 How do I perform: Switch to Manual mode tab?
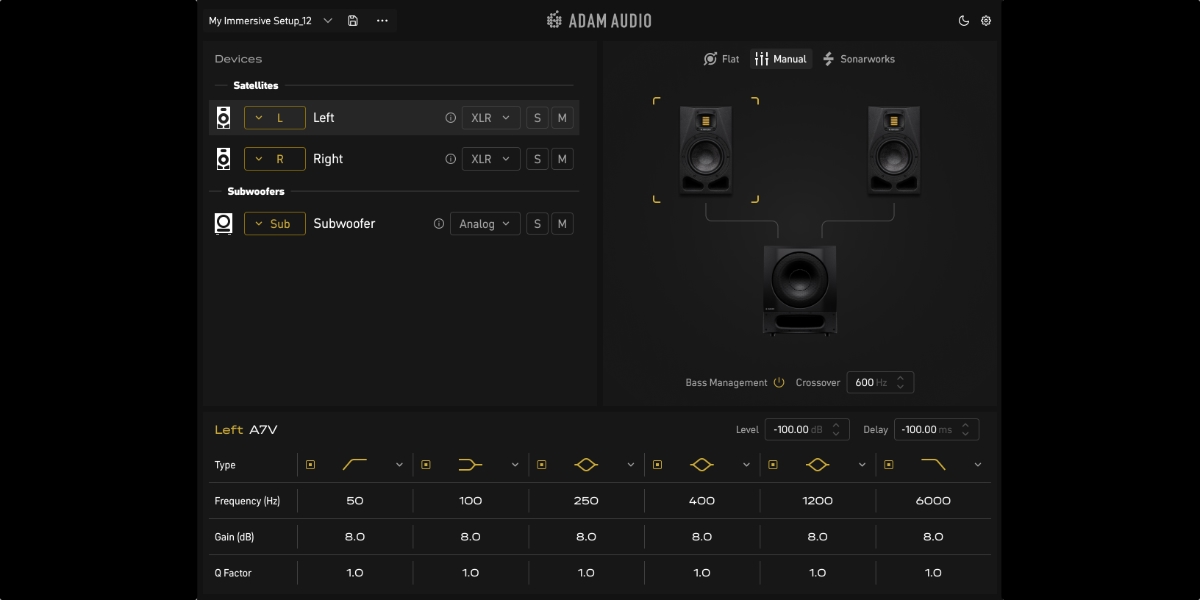781,59
